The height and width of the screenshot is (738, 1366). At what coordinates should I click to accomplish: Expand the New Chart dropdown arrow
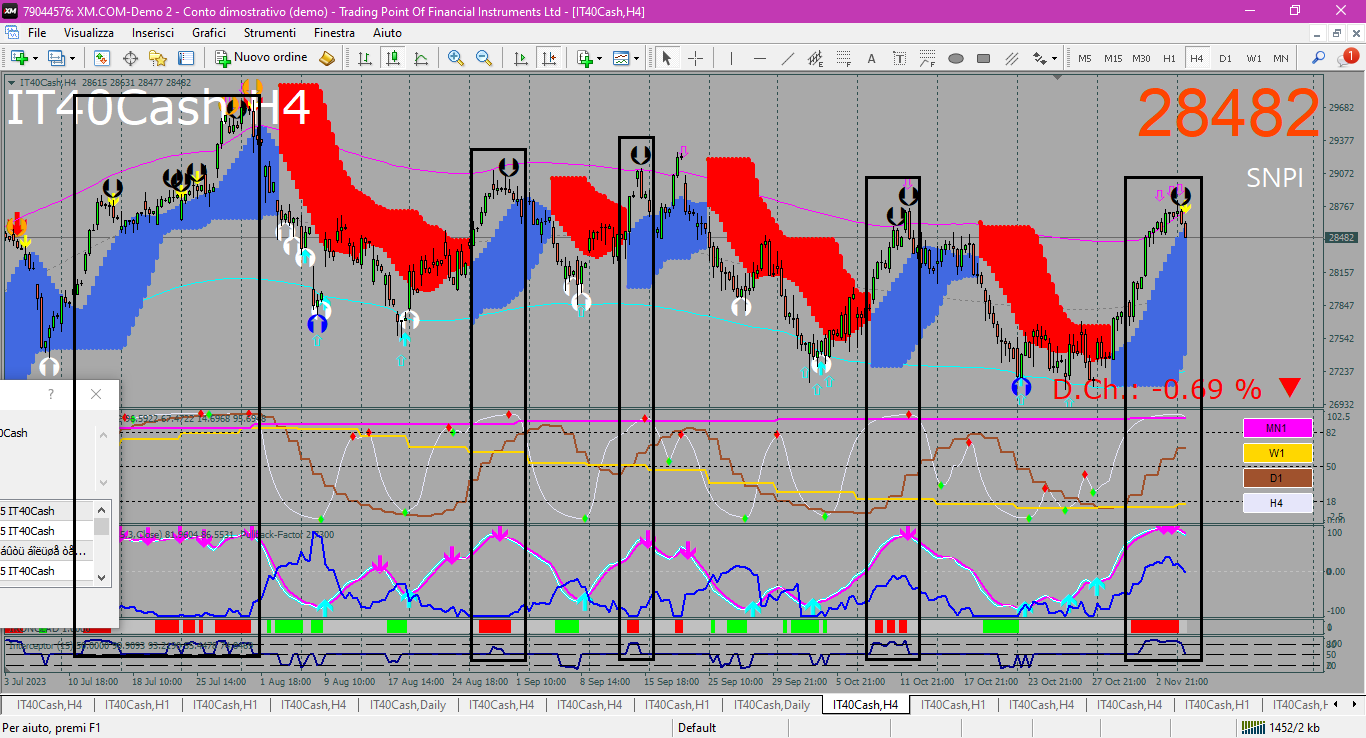pyautogui.click(x=35, y=58)
